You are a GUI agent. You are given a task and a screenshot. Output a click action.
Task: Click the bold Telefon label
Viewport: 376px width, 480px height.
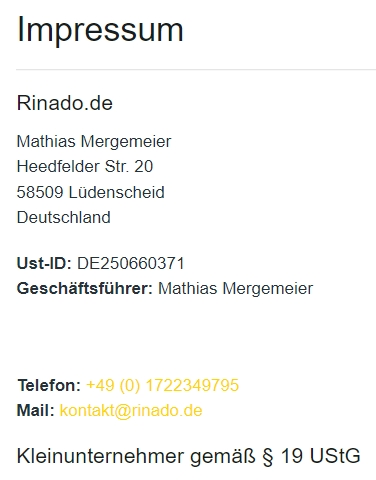49,386
